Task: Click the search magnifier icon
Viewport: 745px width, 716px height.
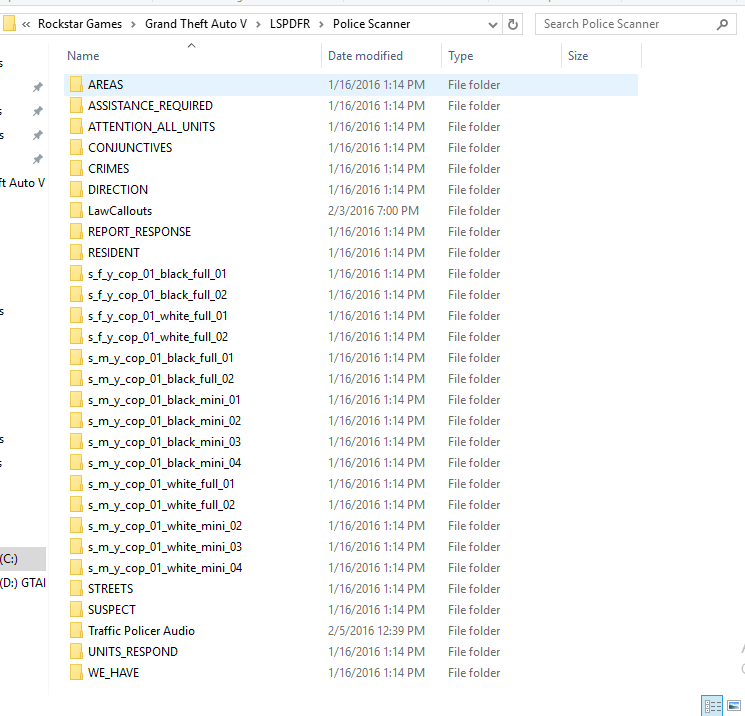Action: 722,24
